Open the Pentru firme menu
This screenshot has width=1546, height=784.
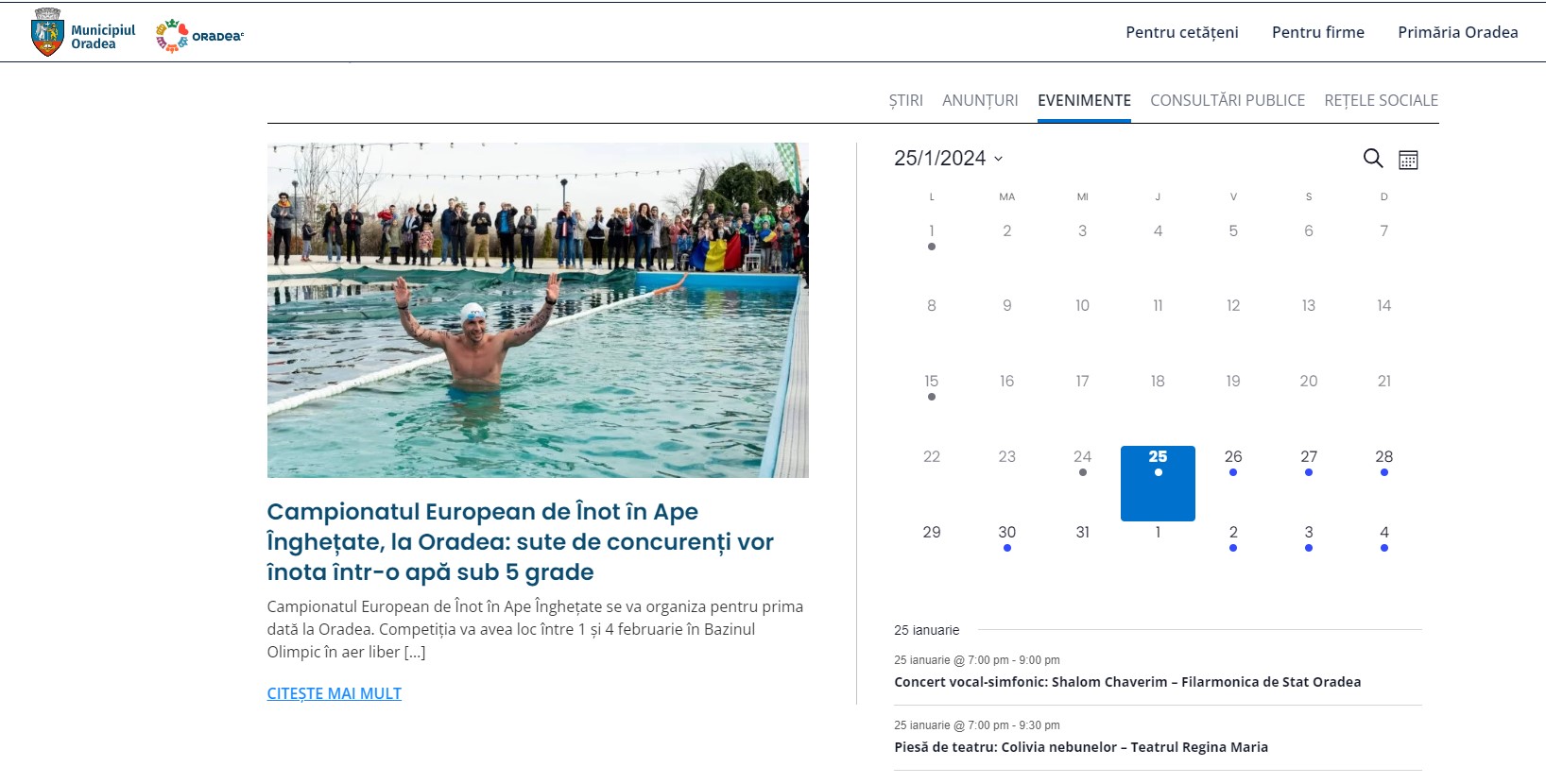1317,32
